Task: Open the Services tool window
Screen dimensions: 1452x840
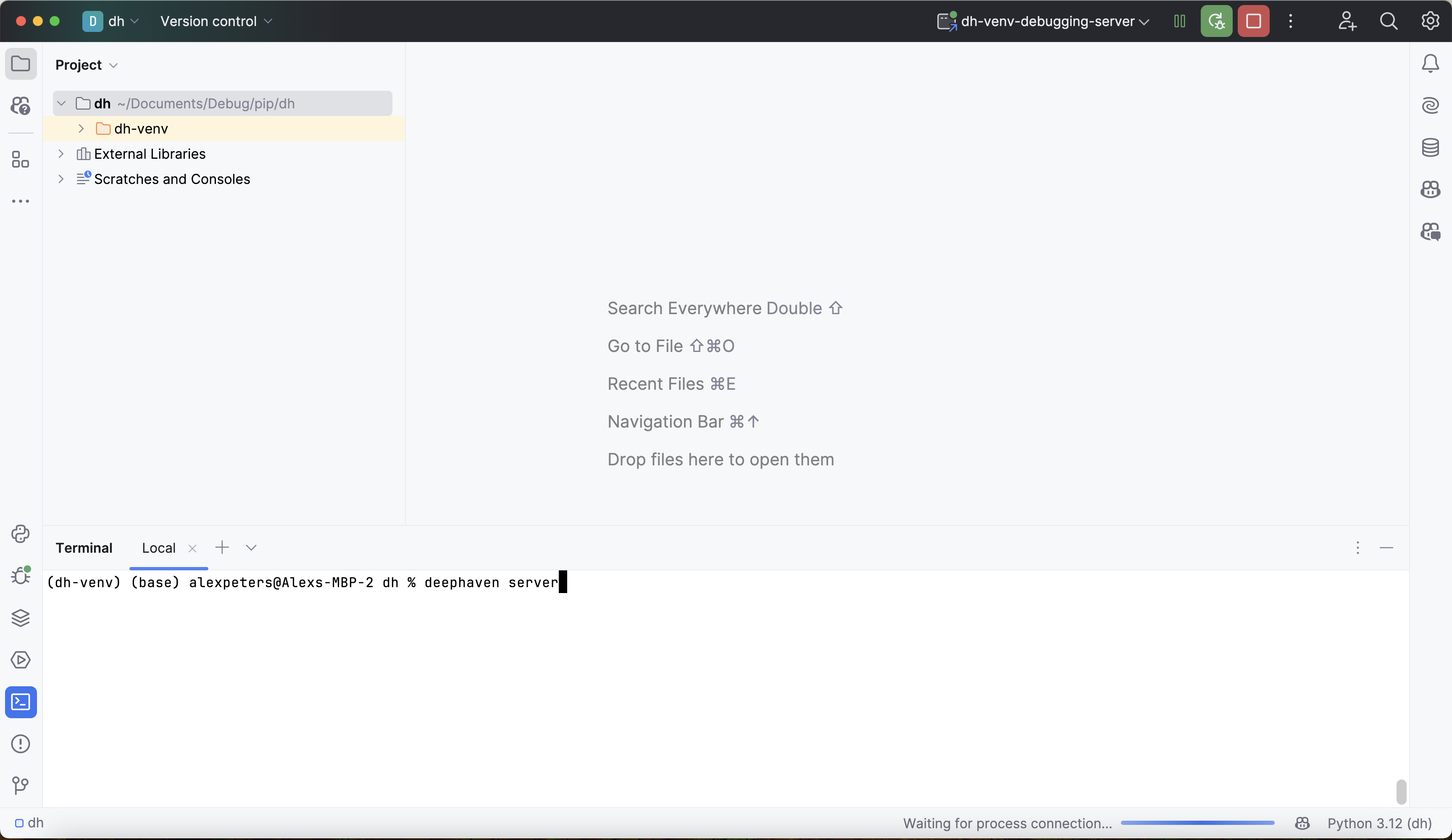Action: (x=21, y=660)
